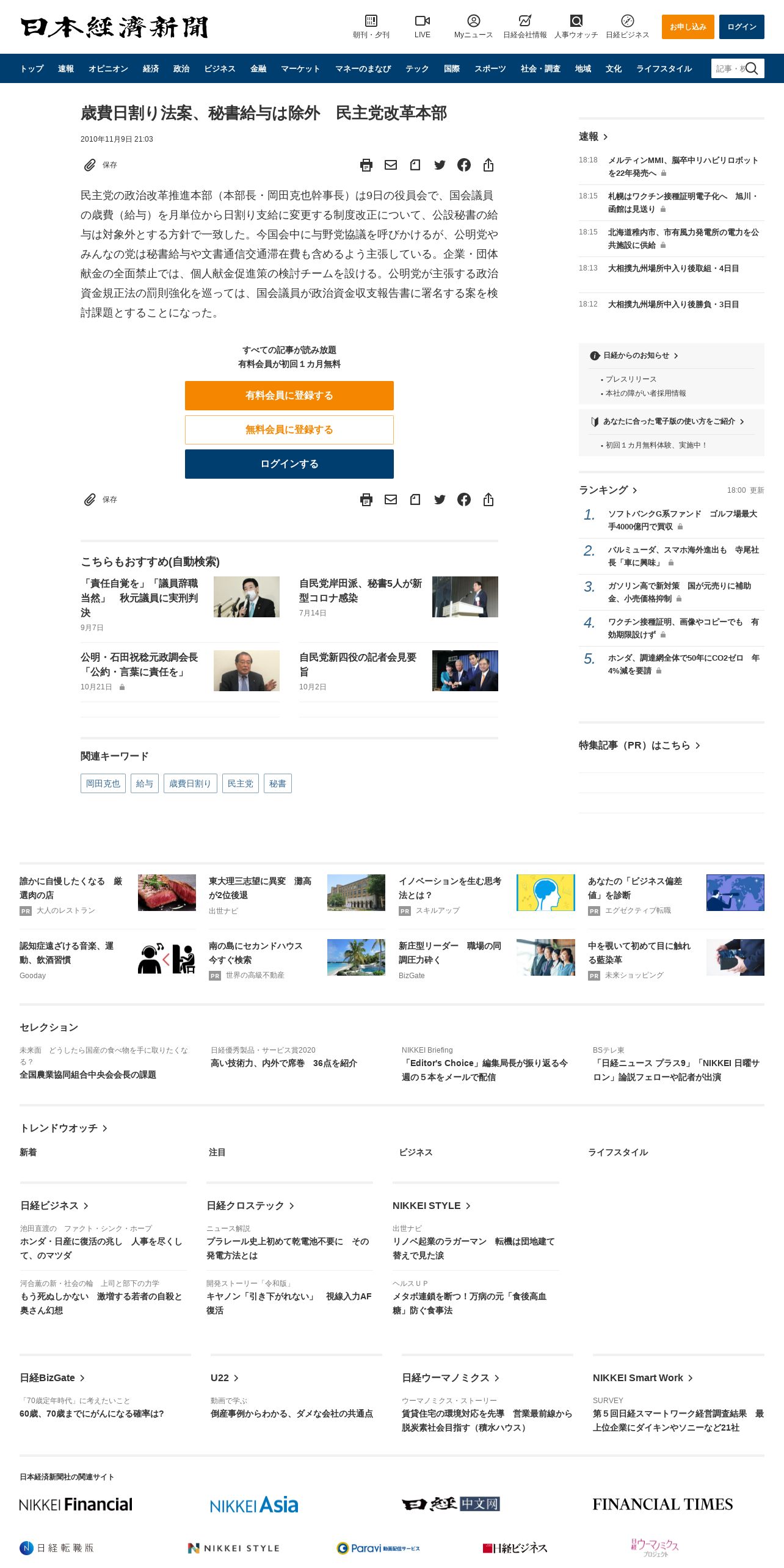Click the bottom clipping note icon
This screenshot has height=1568, width=784.
415,499
